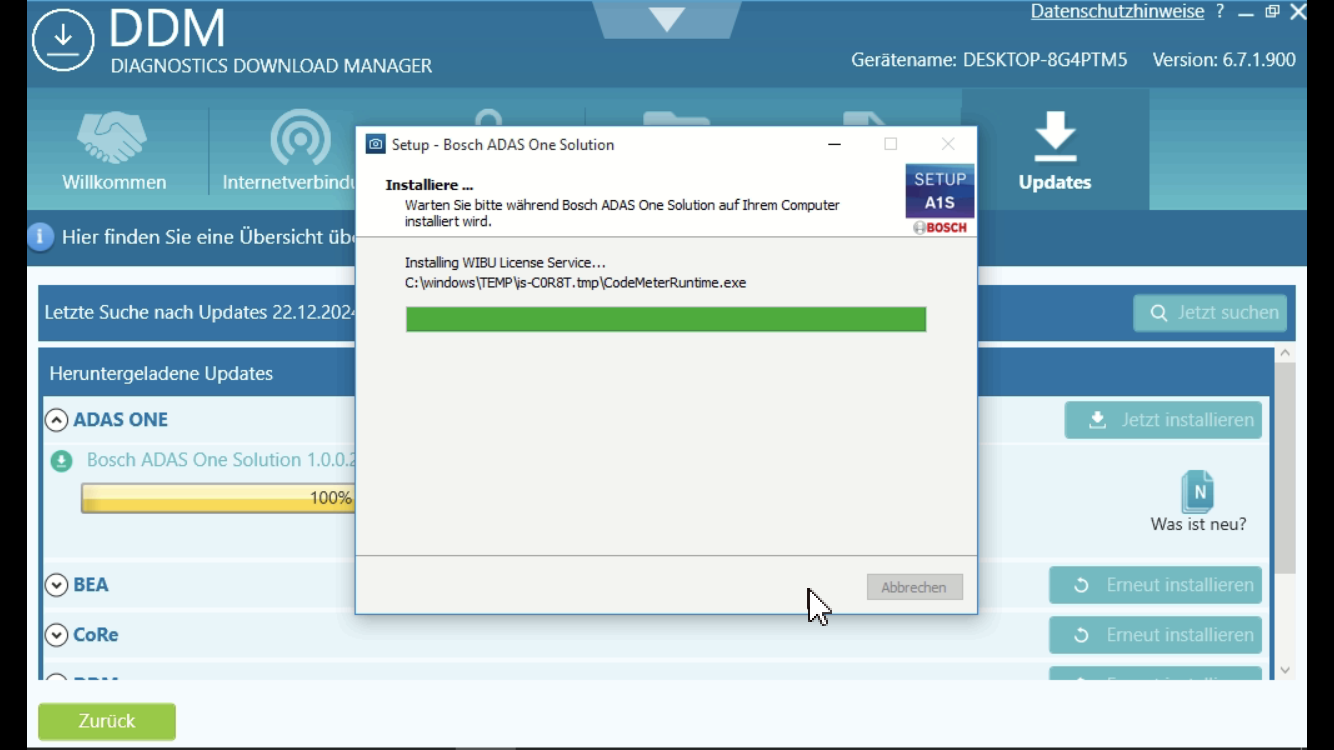
Task: Click the updates list scrollbar thumb
Action: 1285,468
